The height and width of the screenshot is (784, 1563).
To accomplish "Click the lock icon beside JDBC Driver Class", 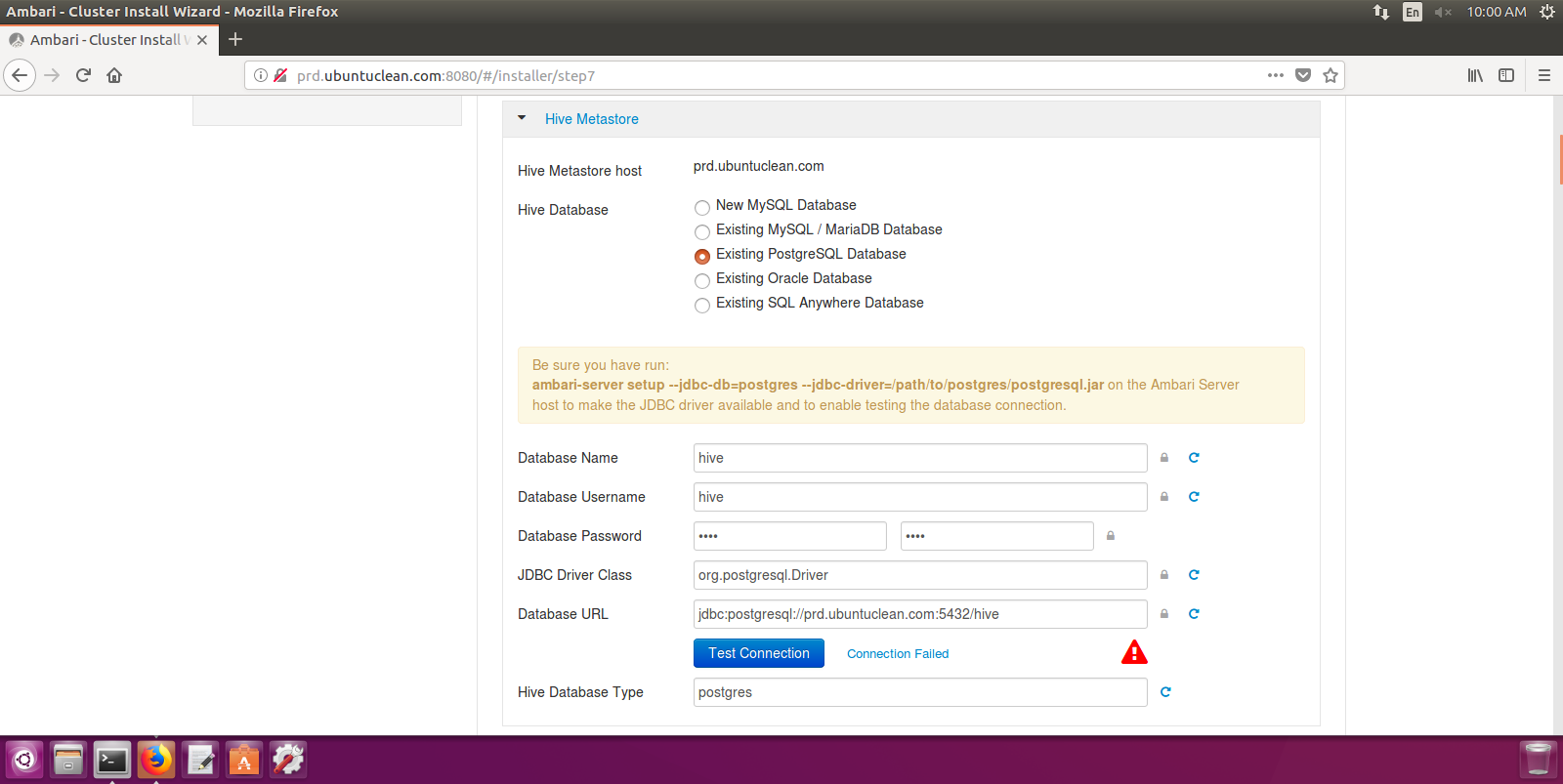I will coord(1164,575).
